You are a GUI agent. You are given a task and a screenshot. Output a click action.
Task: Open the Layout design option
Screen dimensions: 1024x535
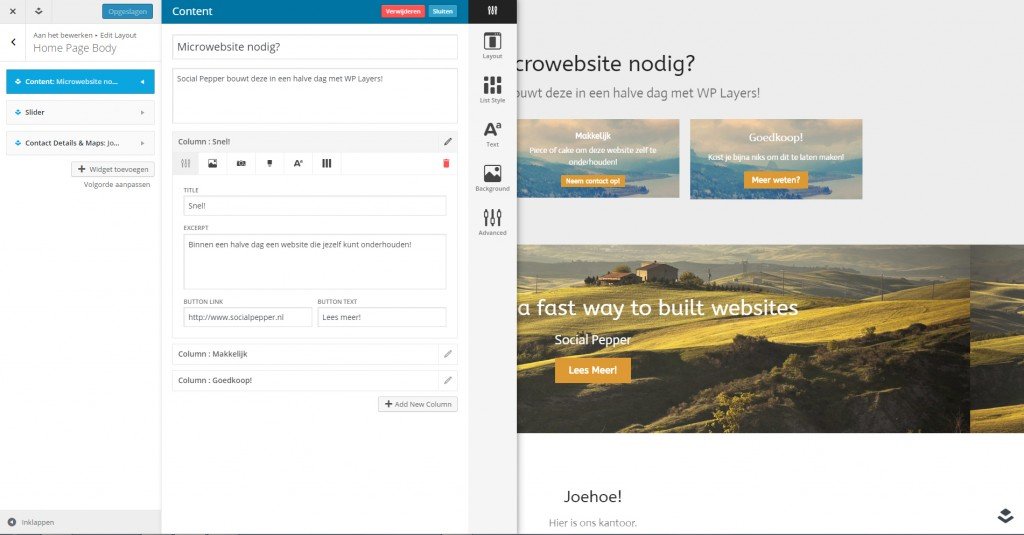pyautogui.click(x=492, y=46)
